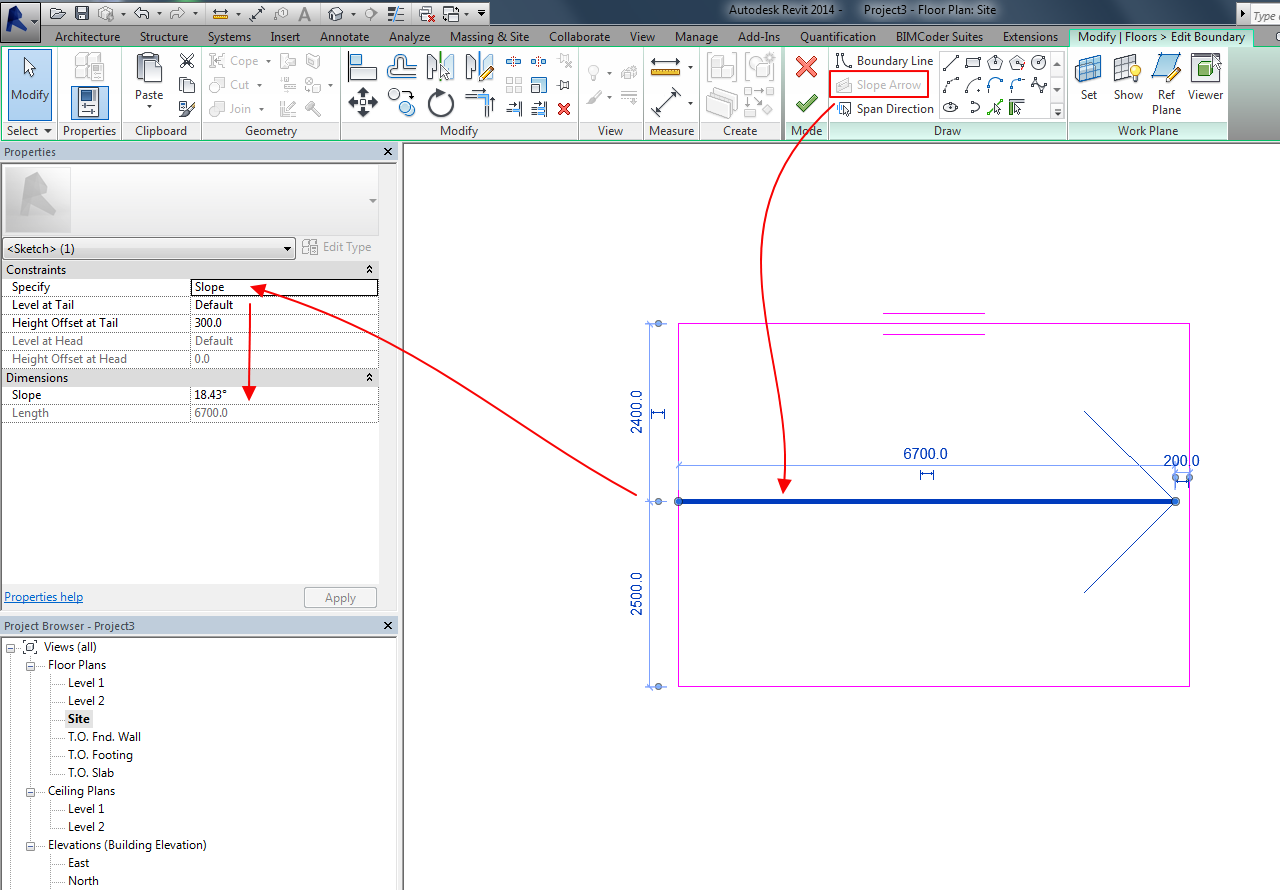Open the Select panel dropdown

coord(29,131)
